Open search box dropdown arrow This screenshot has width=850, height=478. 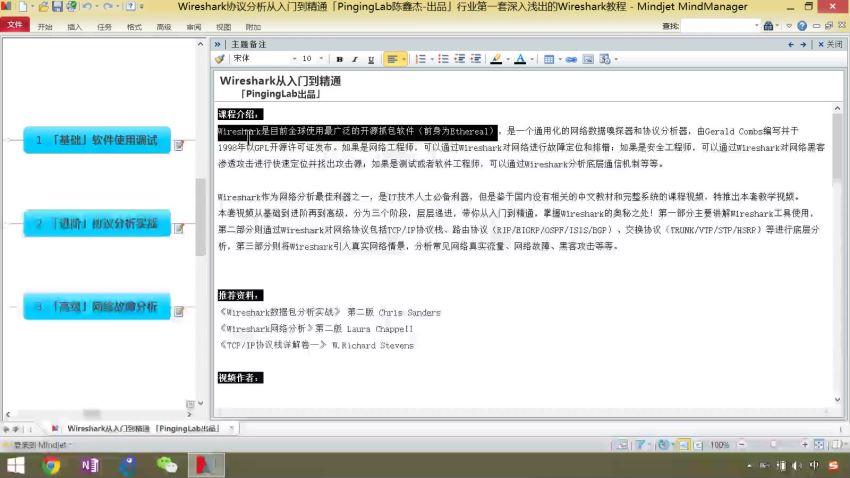(757, 25)
